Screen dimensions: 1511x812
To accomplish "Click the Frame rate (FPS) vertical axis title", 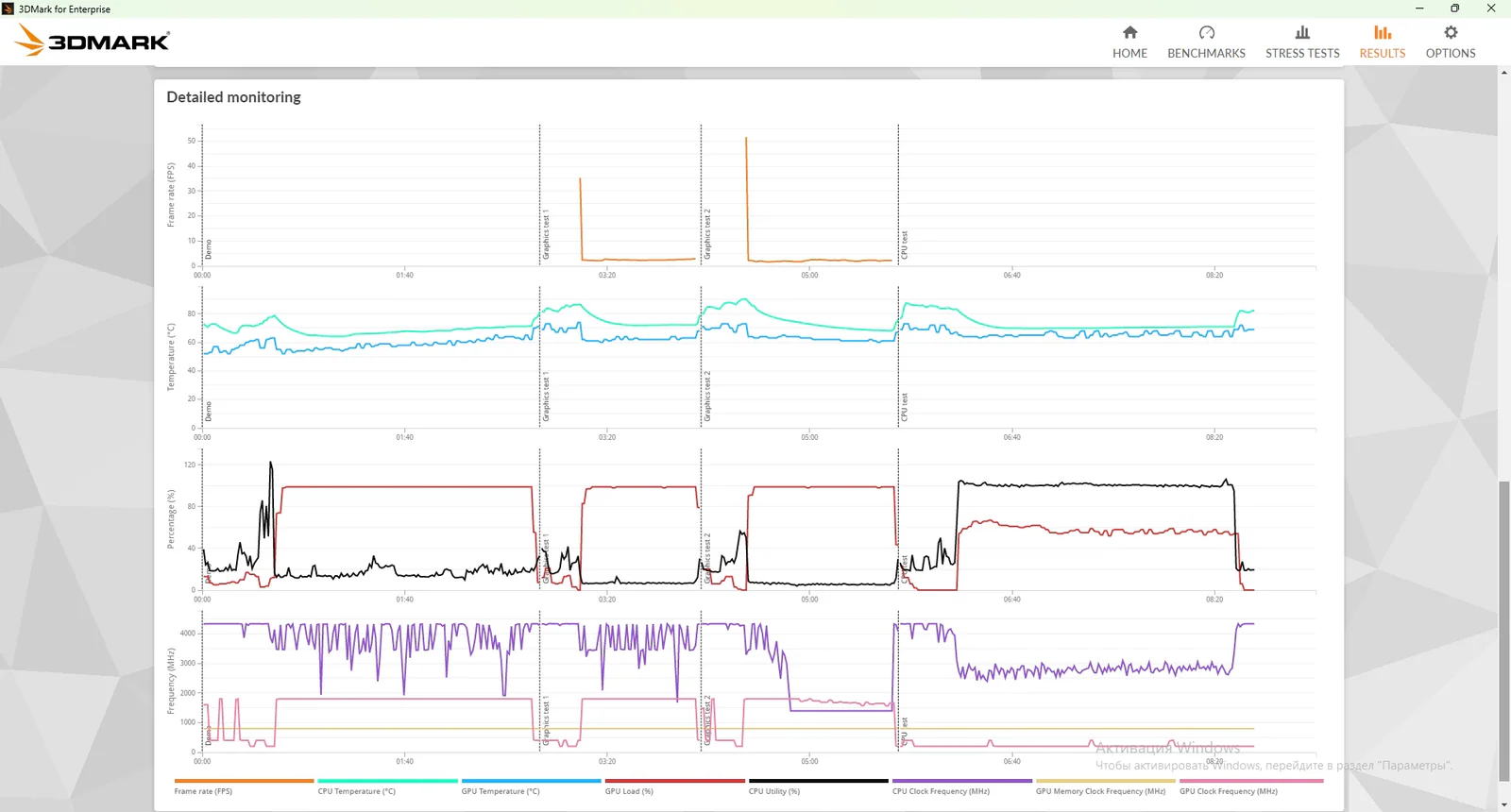I will coord(171,195).
